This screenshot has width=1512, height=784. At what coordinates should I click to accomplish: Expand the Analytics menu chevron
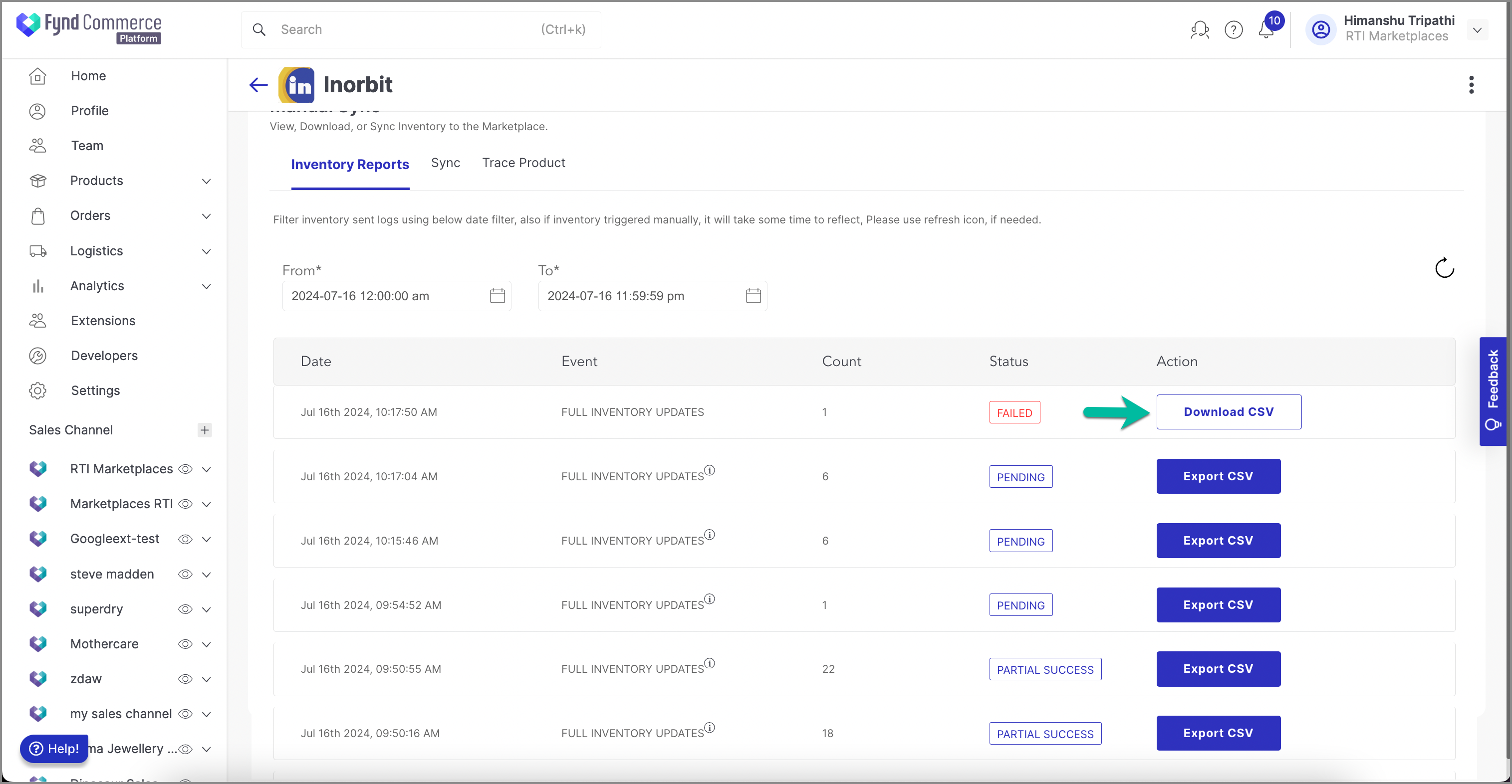point(206,286)
